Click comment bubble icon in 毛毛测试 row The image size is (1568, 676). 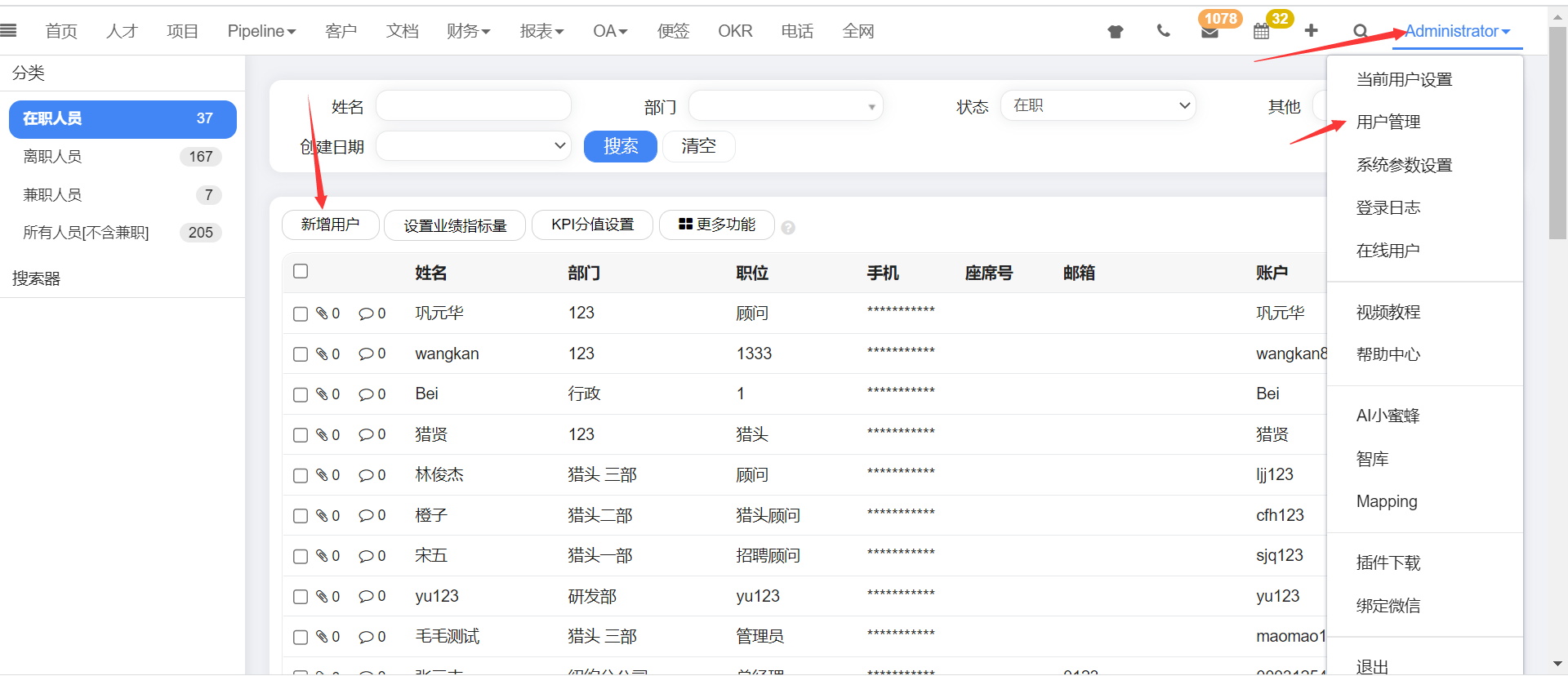(367, 637)
